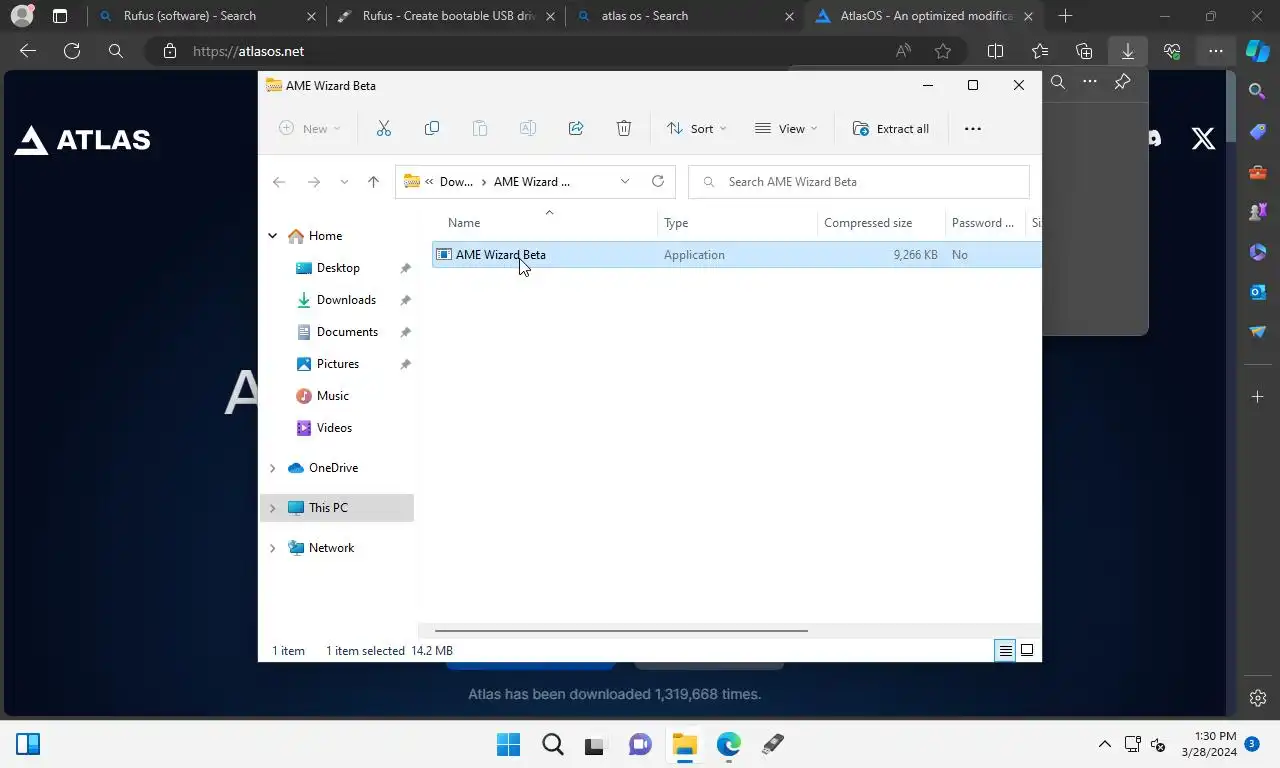Open File Explorer from the taskbar

click(684, 744)
